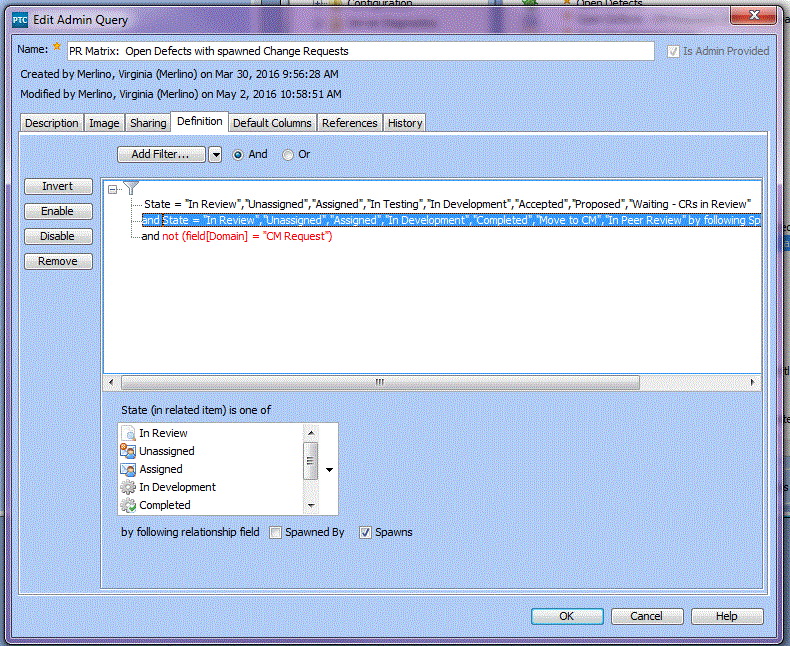
Task: Click the state list scroll up arrow
Action: pyautogui.click(x=311, y=433)
